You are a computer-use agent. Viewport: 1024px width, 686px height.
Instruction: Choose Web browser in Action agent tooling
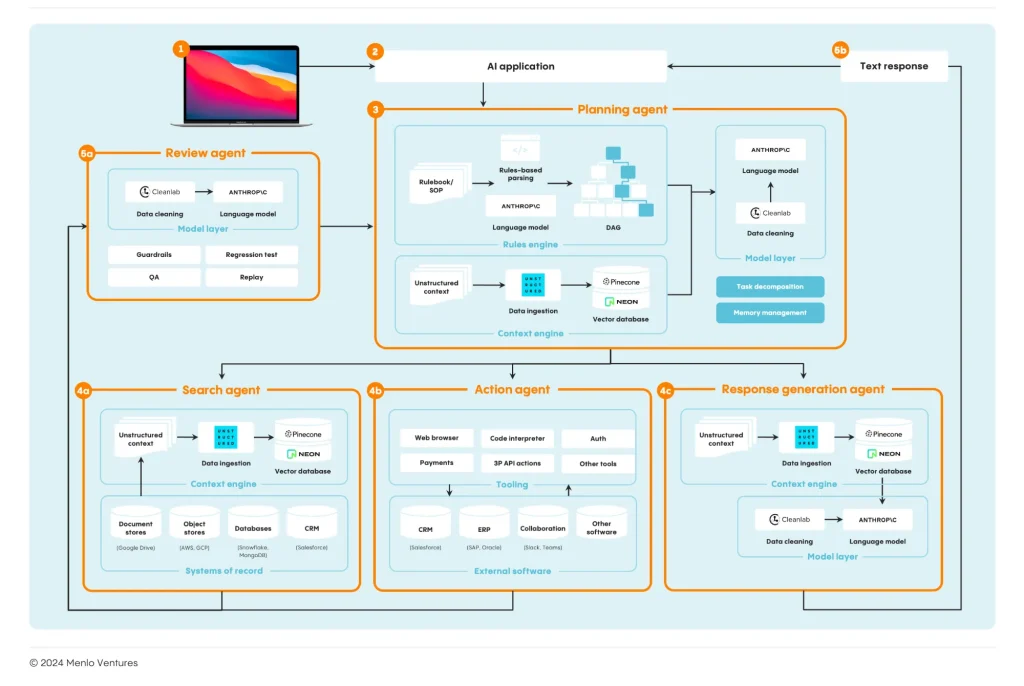(436, 438)
